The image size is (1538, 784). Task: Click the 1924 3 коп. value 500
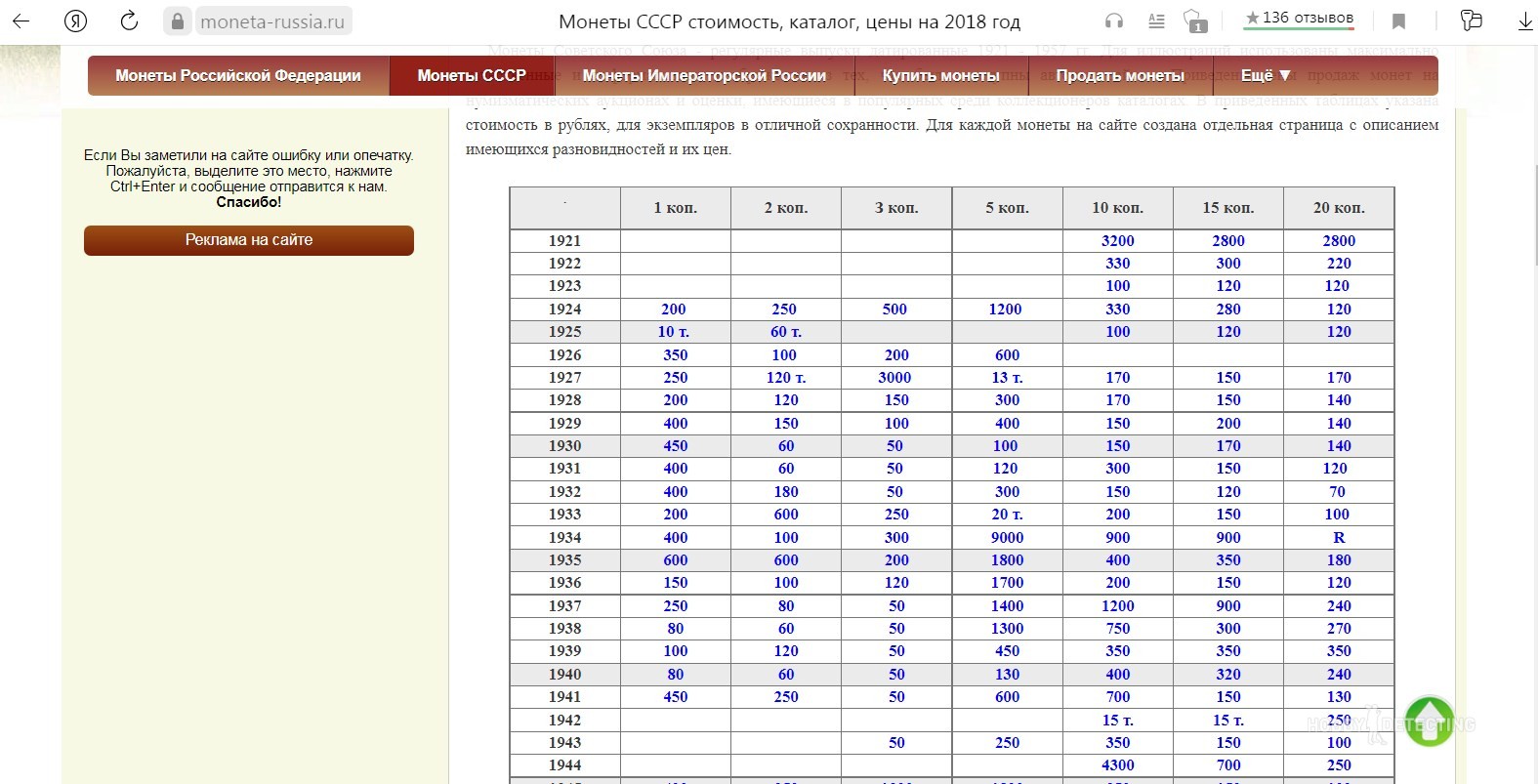point(894,309)
